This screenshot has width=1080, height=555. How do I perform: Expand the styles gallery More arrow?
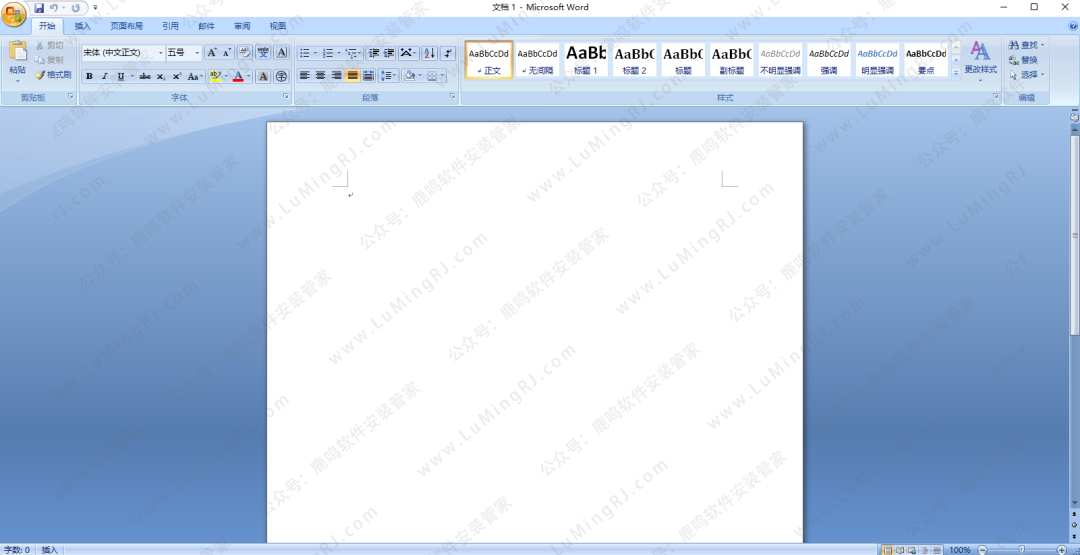point(955,72)
